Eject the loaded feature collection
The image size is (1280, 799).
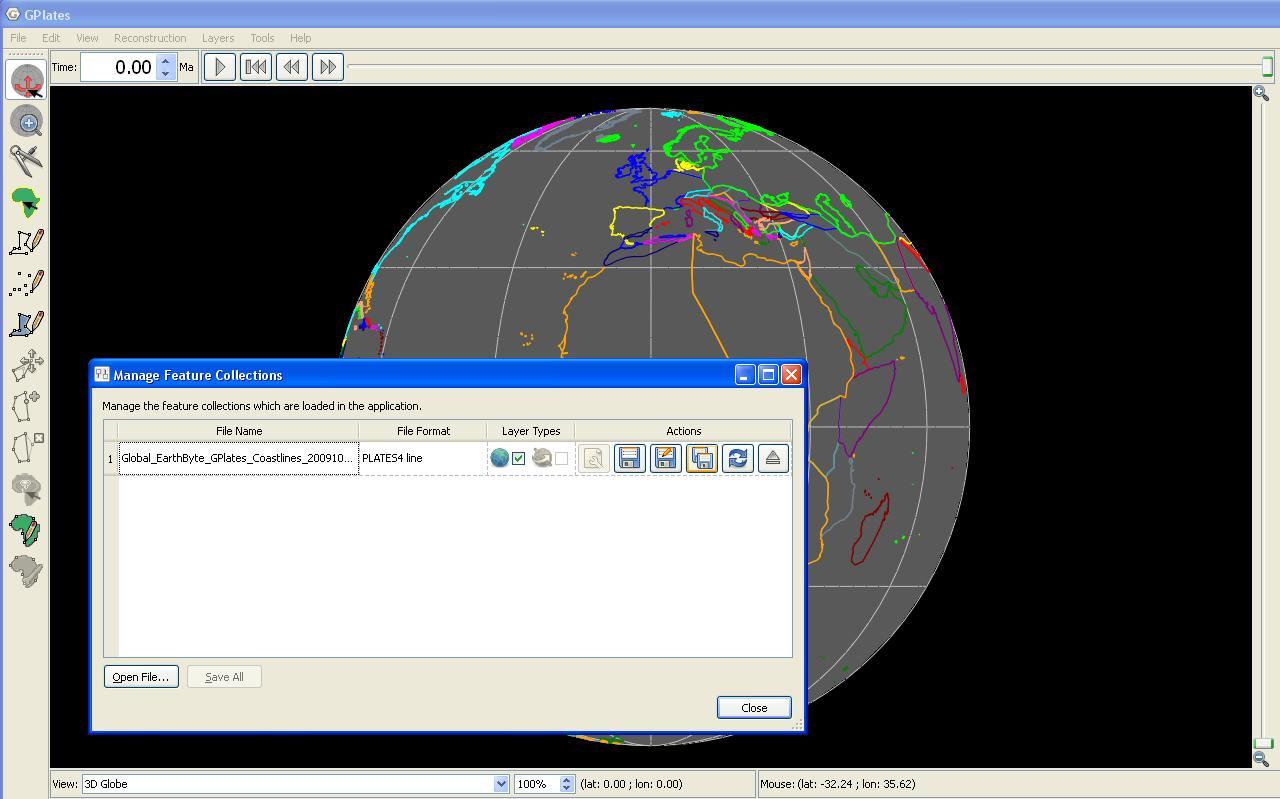pyautogui.click(x=772, y=458)
